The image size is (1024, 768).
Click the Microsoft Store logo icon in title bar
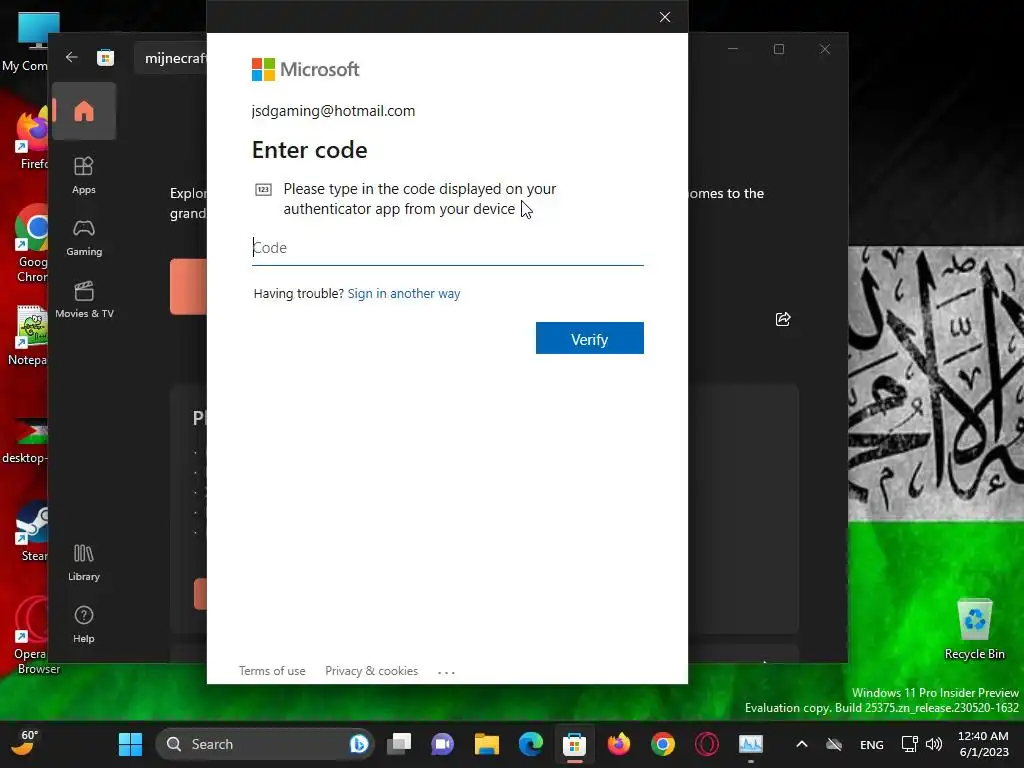click(x=105, y=57)
